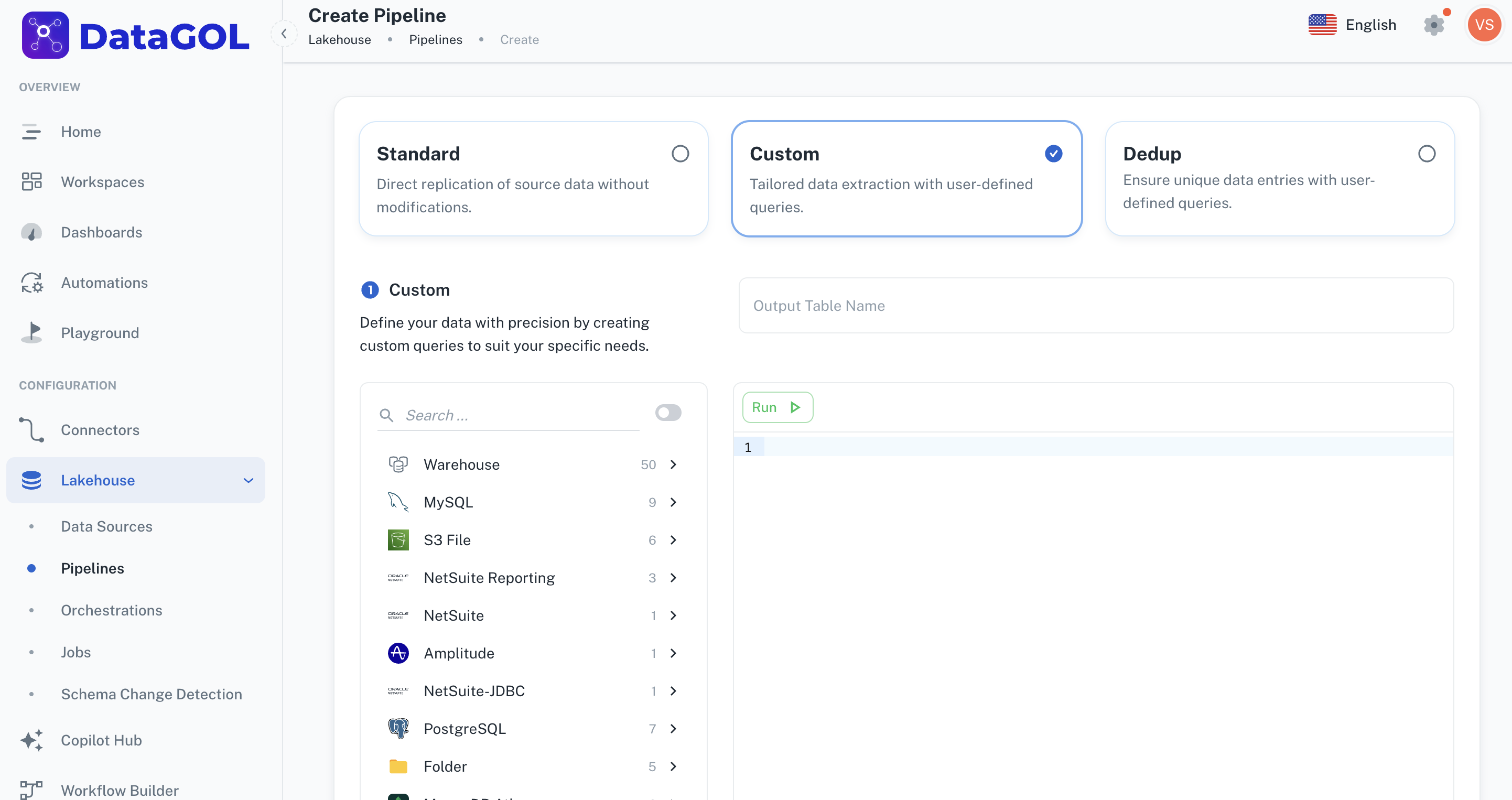Expand the NetSuite-JDBC chevron
The width and height of the screenshot is (1512, 800).
point(673,691)
